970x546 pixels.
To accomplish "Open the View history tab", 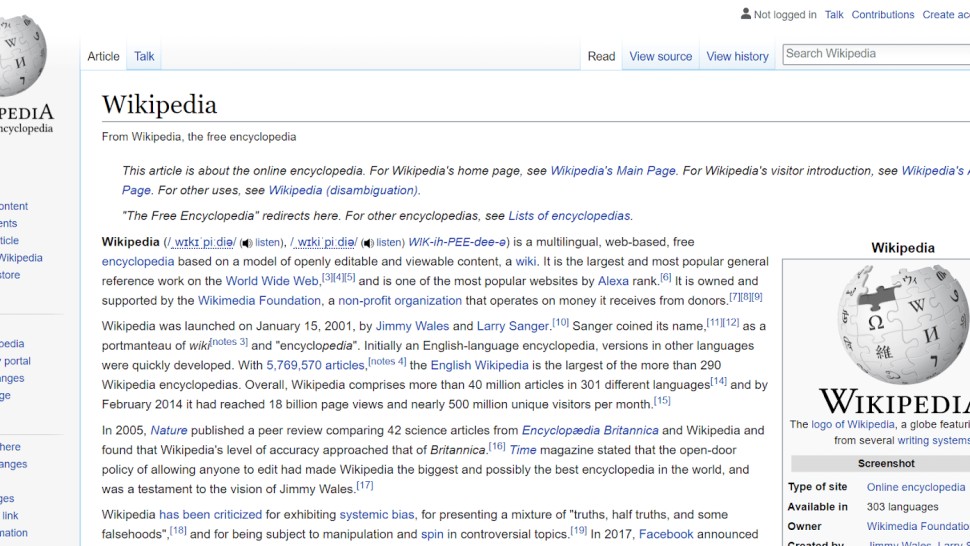I will pos(737,56).
